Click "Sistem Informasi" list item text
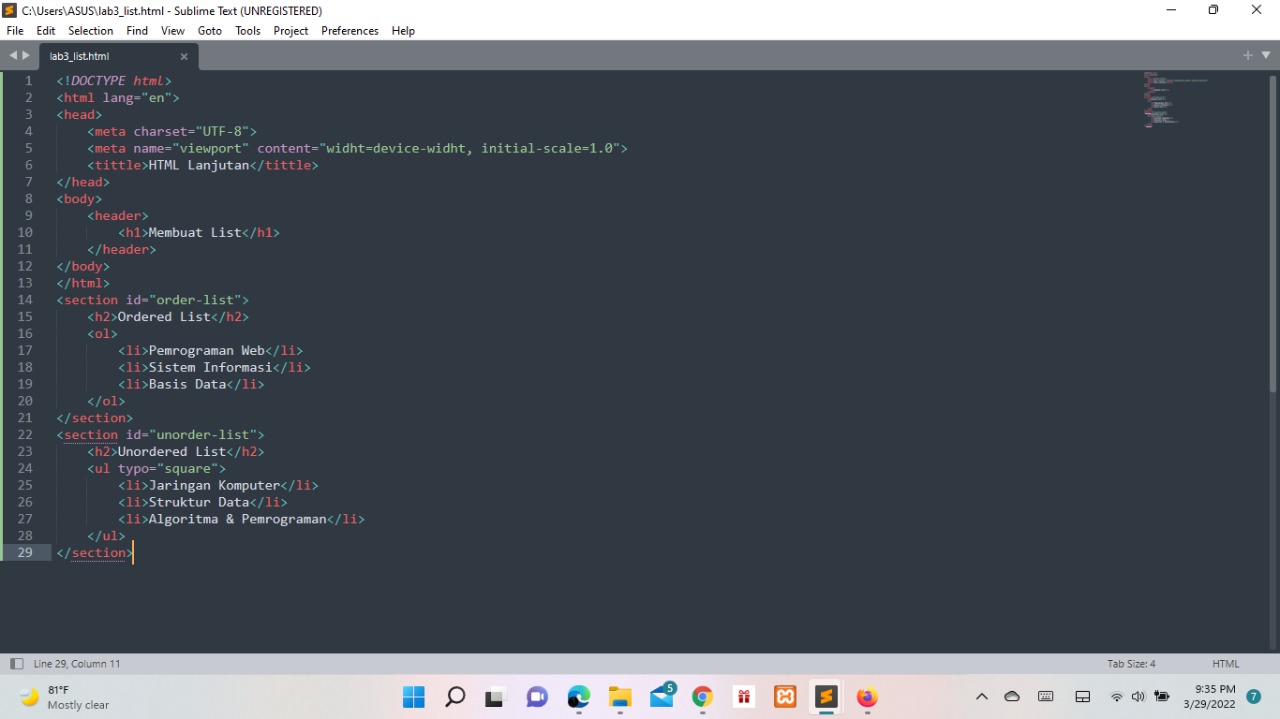Image resolution: width=1280 pixels, height=719 pixels. [x=211, y=368]
